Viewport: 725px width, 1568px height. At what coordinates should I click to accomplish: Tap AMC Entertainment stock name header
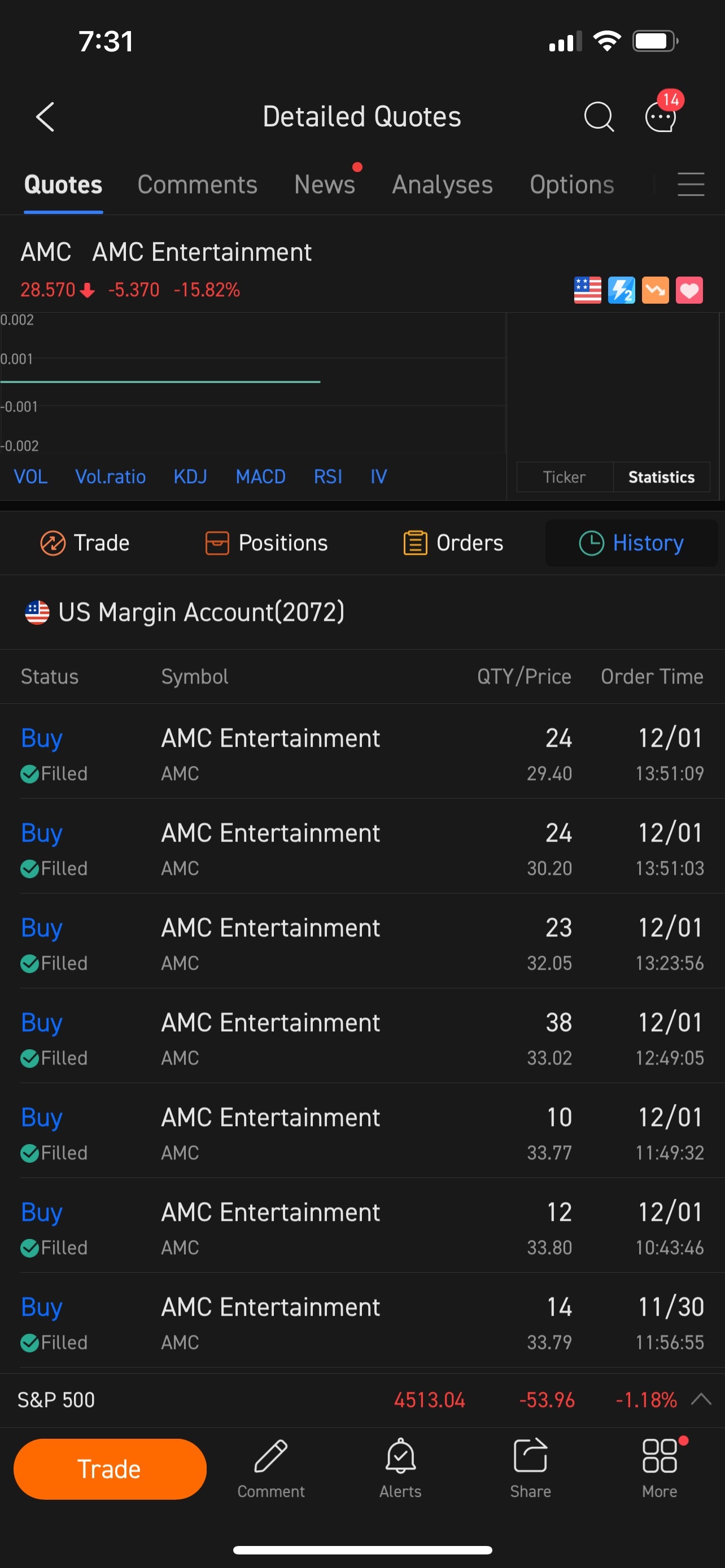202,252
